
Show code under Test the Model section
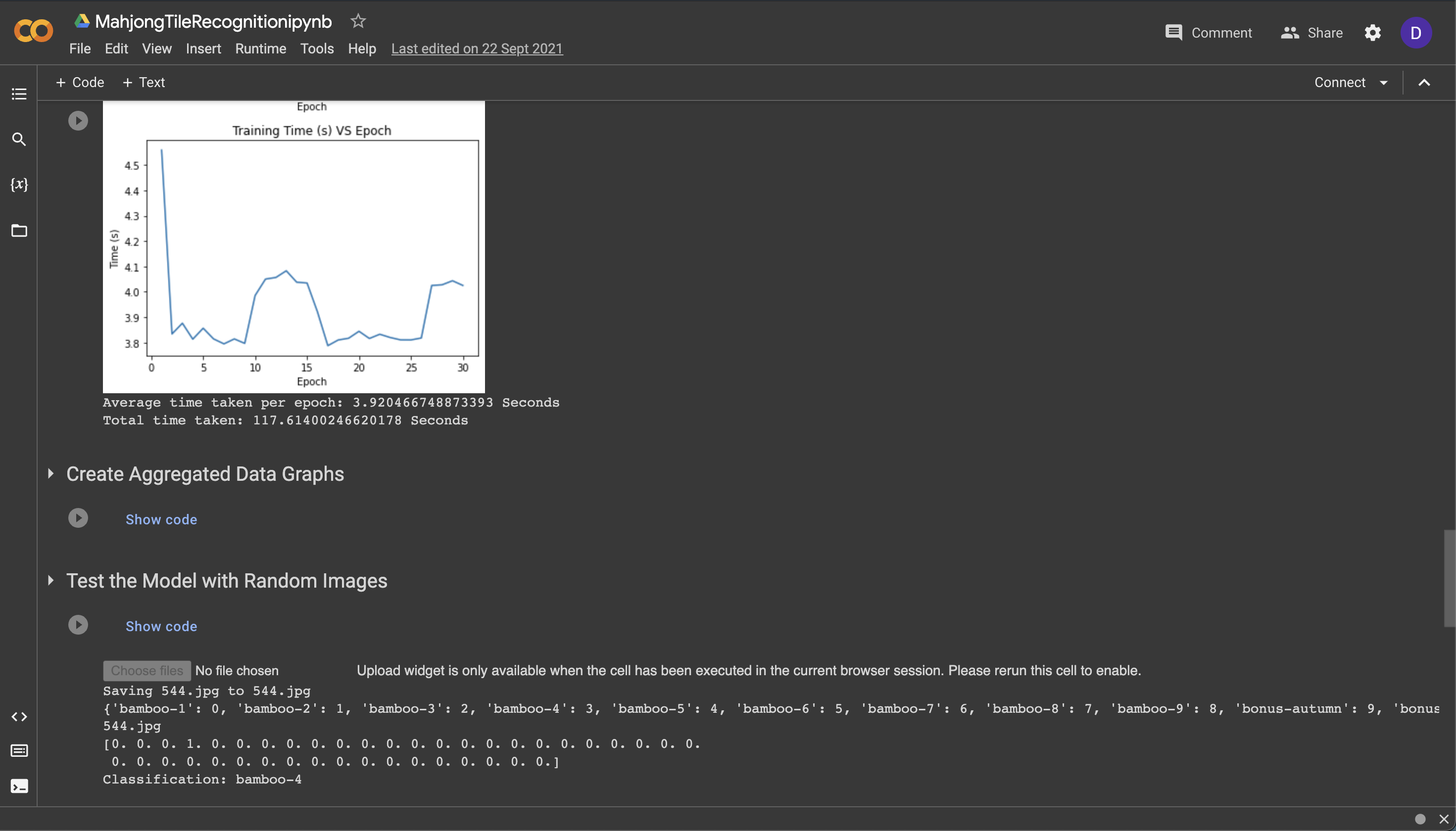tap(162, 626)
